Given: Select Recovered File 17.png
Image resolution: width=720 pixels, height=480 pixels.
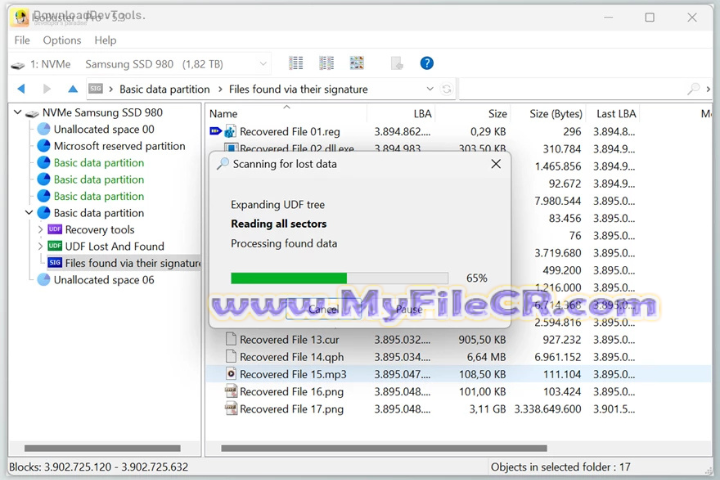Looking at the screenshot, I should tap(292, 409).
